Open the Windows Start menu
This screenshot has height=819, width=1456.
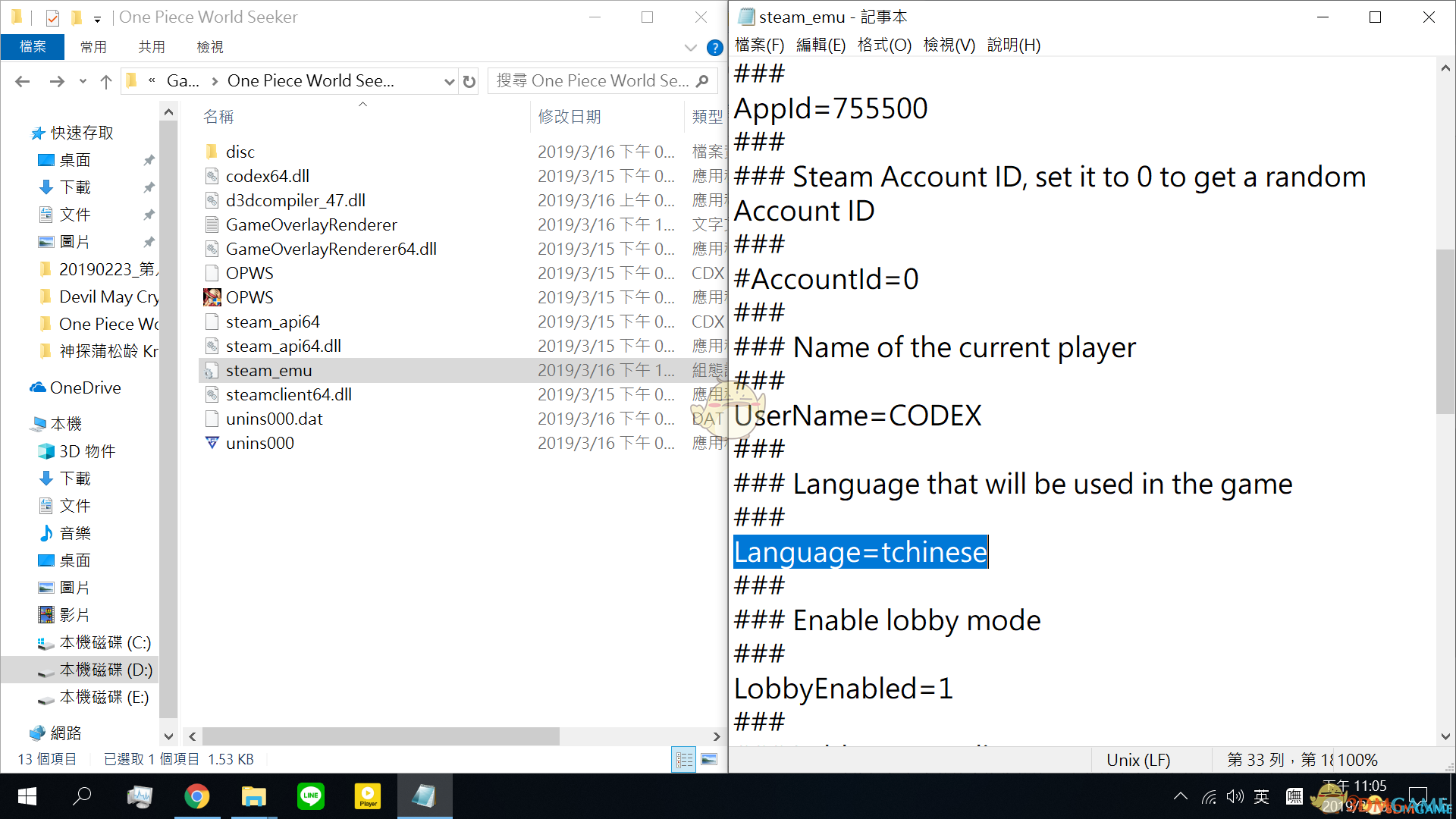click(x=27, y=796)
